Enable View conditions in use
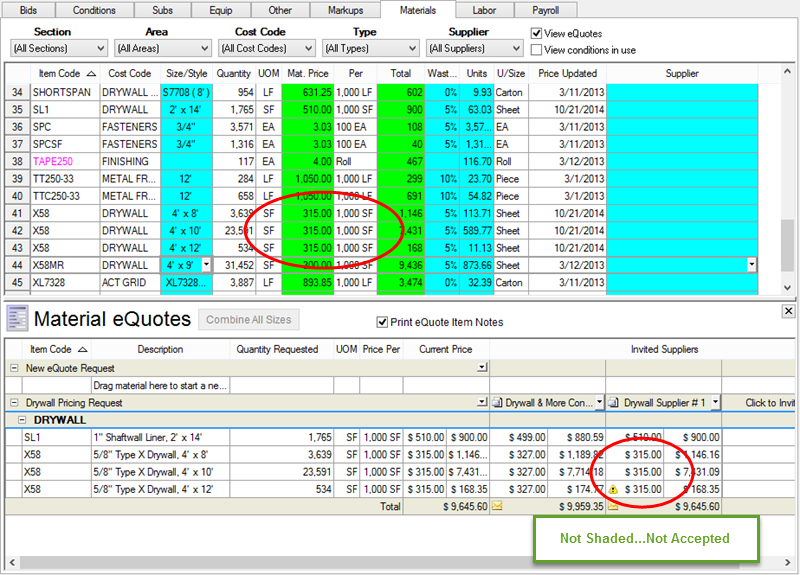Image resolution: width=800 pixels, height=575 pixels. pos(536,50)
